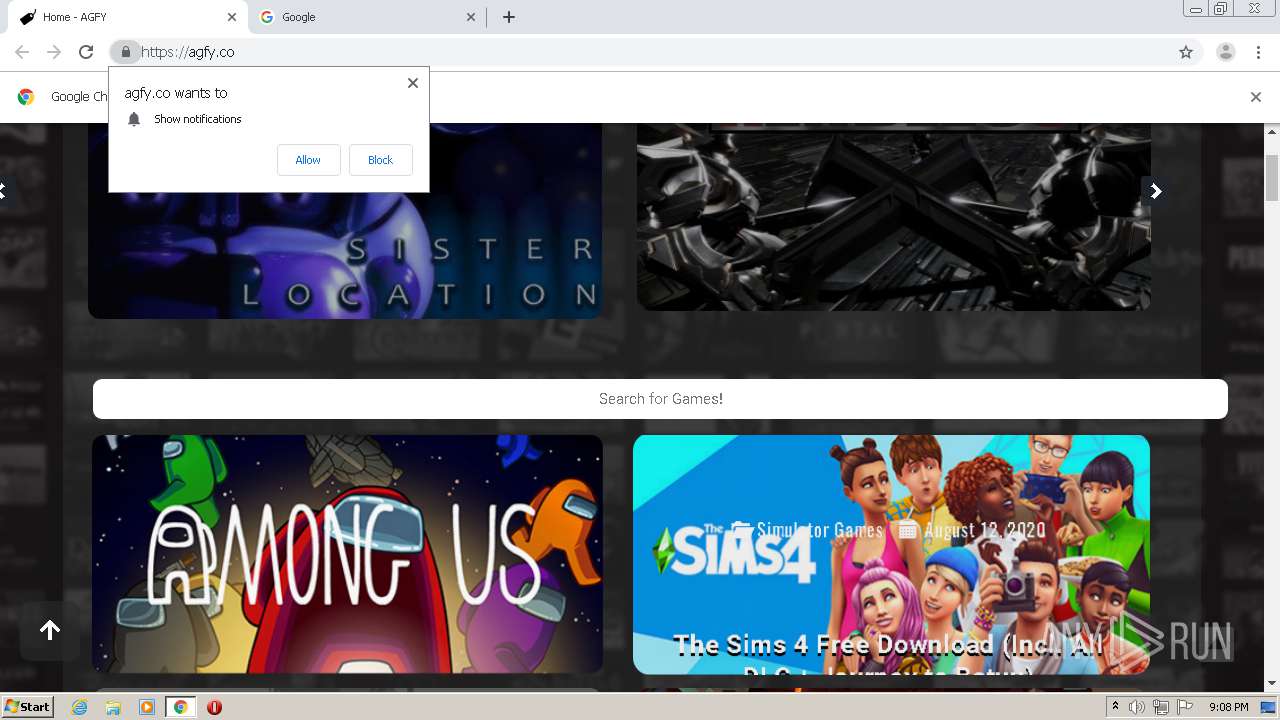This screenshot has height=720, width=1280.
Task: Click the page vertical scrollbar thumb
Action: click(x=1272, y=178)
